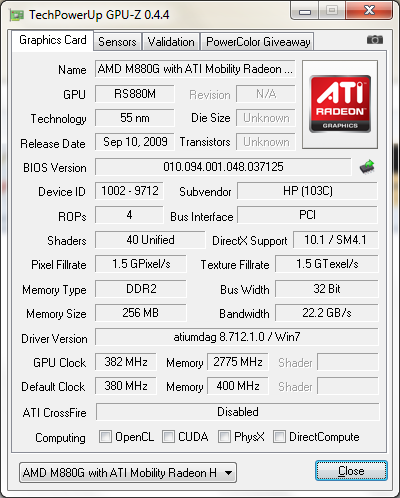The width and height of the screenshot is (400, 498).
Task: Click the Transistors field Unknown
Action: click(x=266, y=142)
